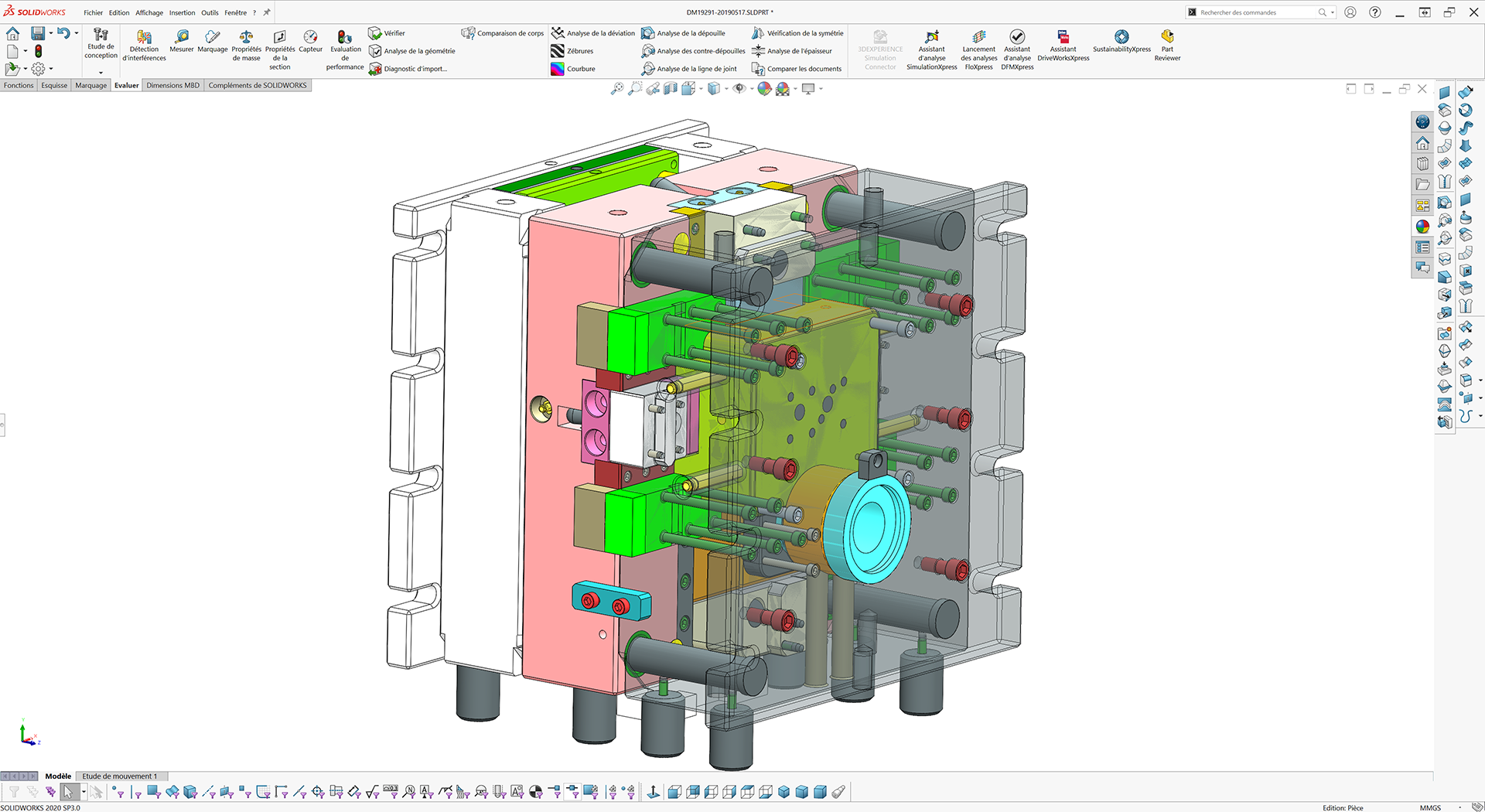Viewport: 1485px width, 812px height.
Task: Open Détection d'interférences tool
Action: (144, 37)
